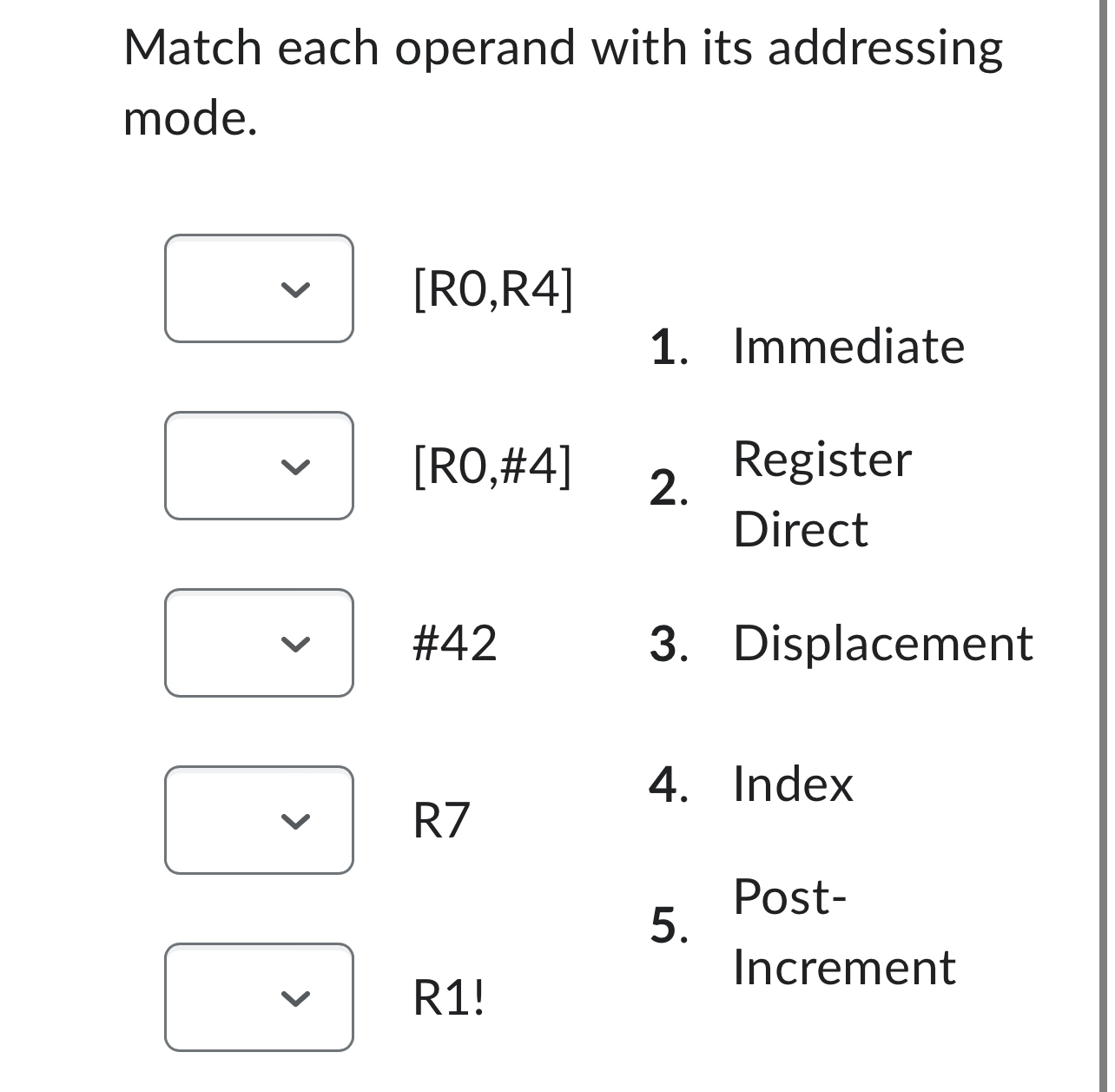Click the [RO,#4] operand label
Screen dimensions: 1115x1092
click(492, 467)
